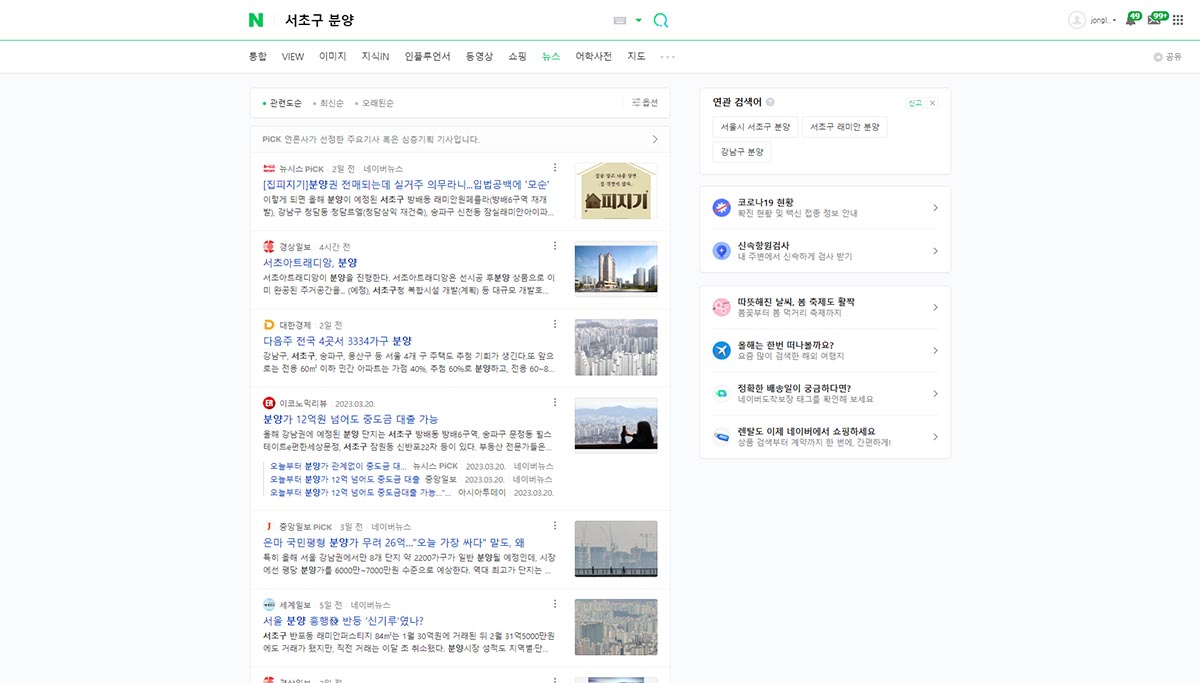
Task: Open the 옵션 search options button
Action: point(645,103)
